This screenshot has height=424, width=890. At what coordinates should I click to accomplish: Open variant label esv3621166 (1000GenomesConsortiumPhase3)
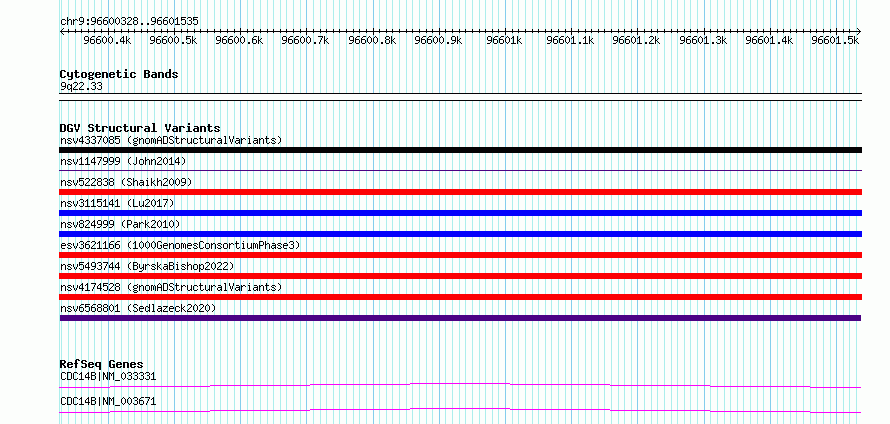[x=180, y=245]
